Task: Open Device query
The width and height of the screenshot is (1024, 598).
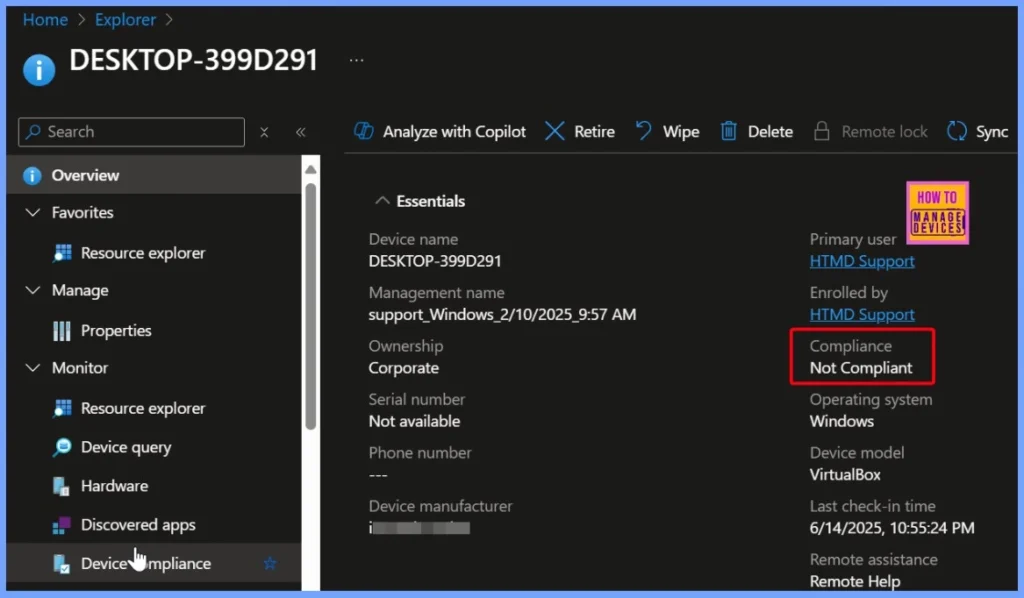Action: pos(125,448)
